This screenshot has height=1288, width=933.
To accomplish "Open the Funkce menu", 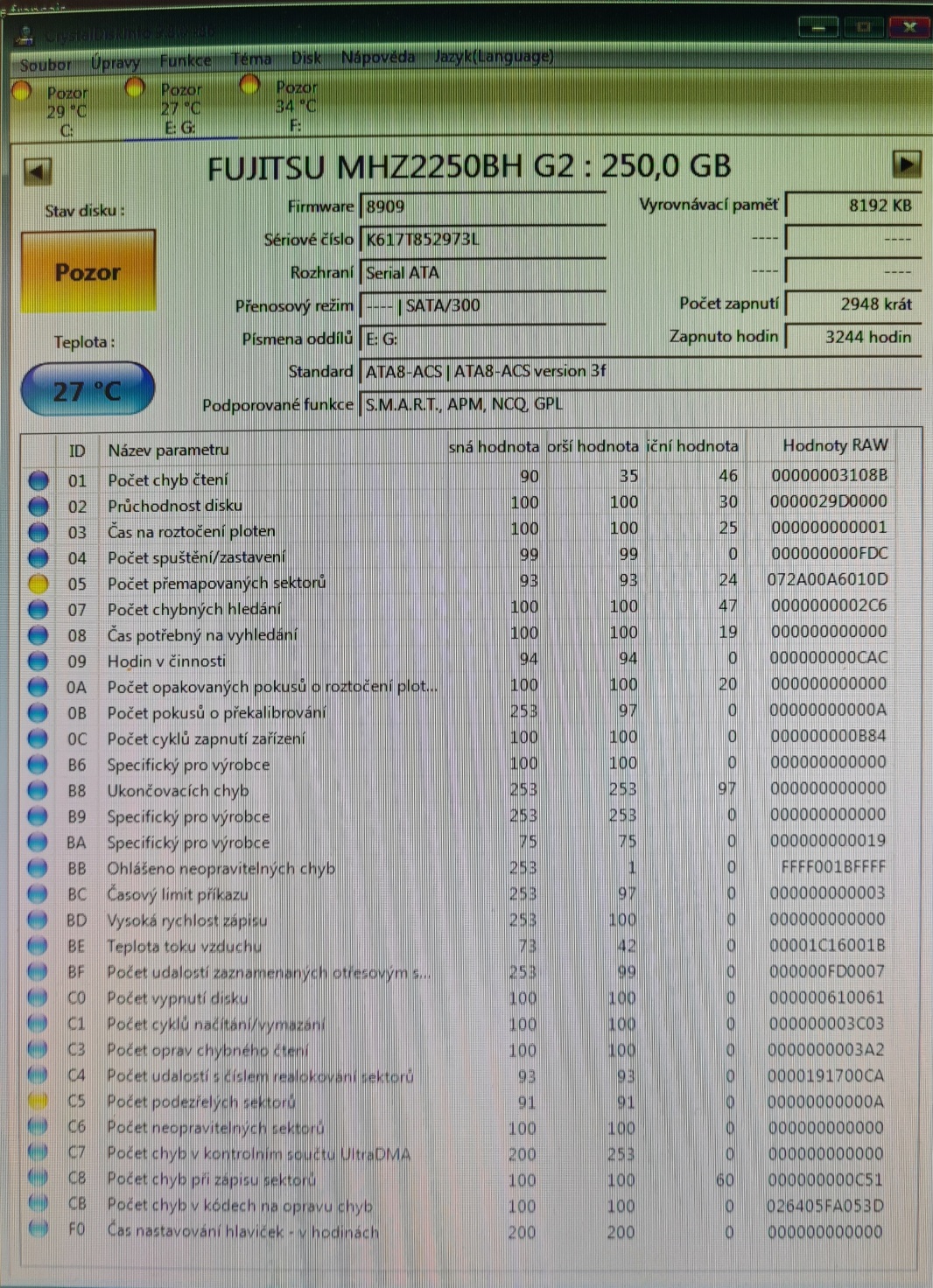I will tap(185, 60).
